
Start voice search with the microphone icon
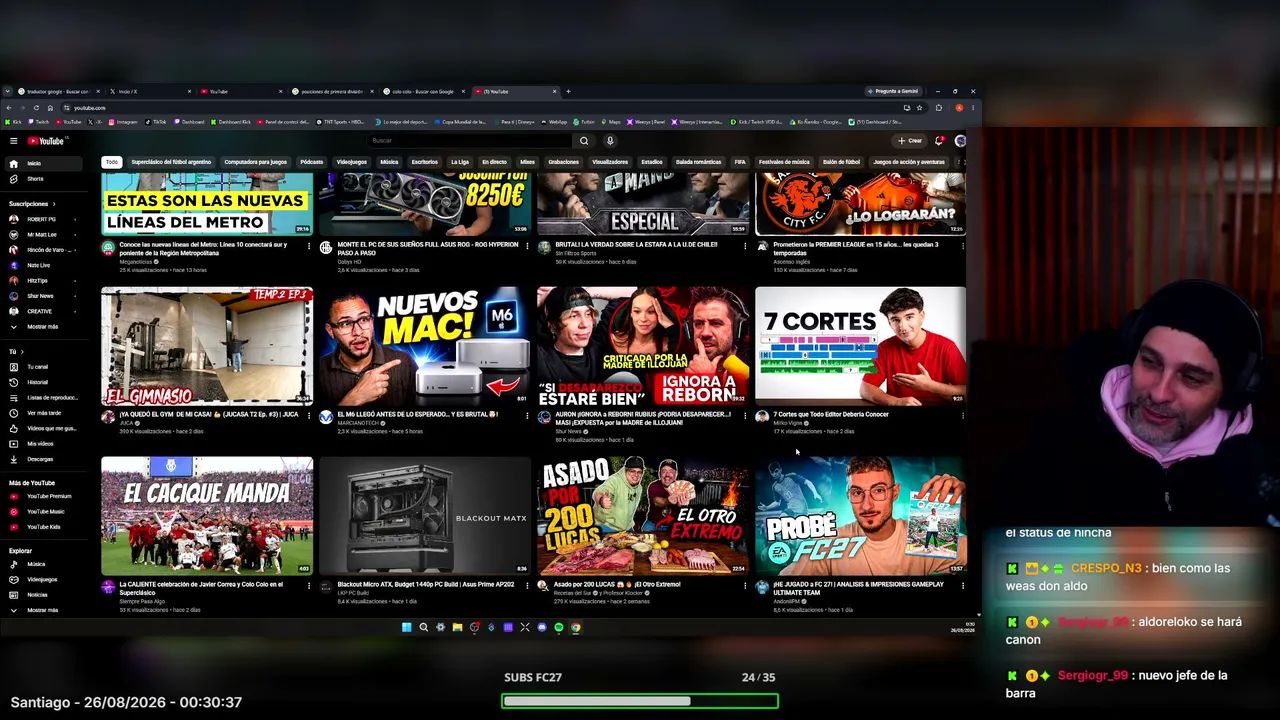(610, 141)
